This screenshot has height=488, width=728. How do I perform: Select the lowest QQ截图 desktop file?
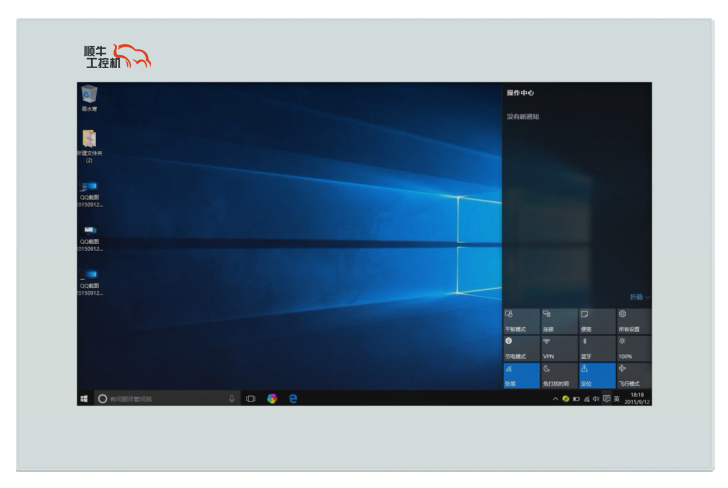click(89, 283)
